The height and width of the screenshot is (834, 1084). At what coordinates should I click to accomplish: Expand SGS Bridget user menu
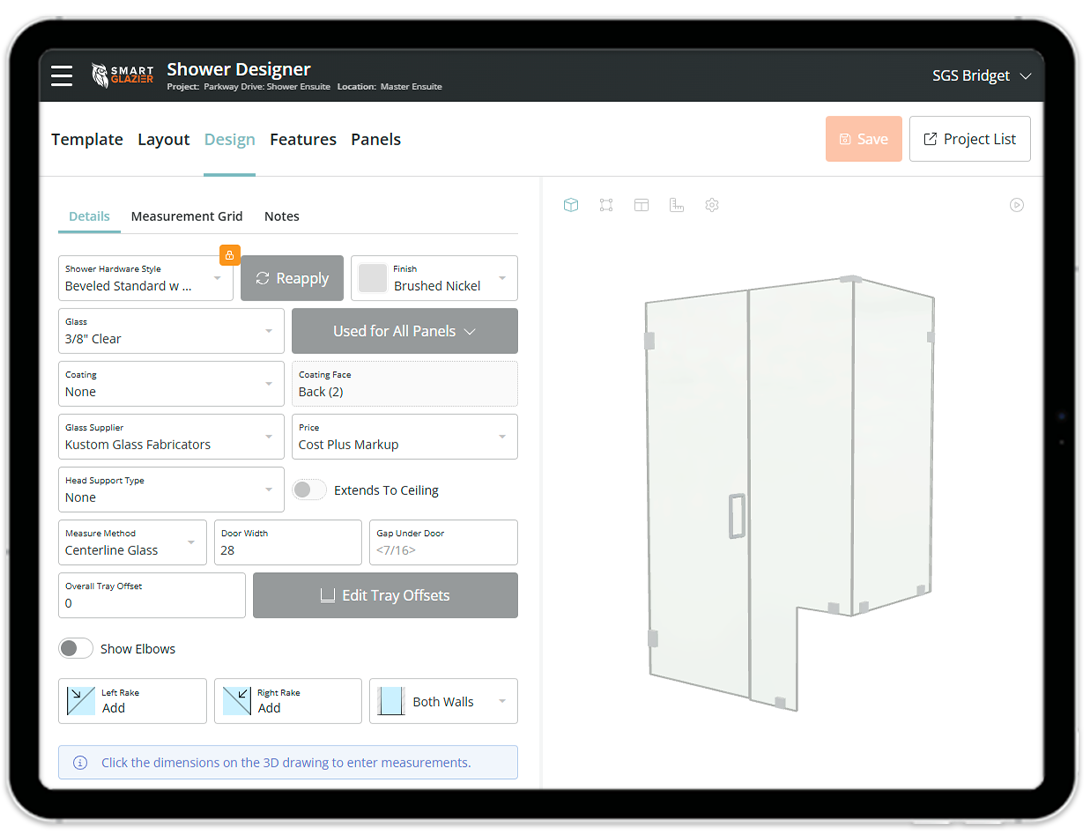point(982,75)
